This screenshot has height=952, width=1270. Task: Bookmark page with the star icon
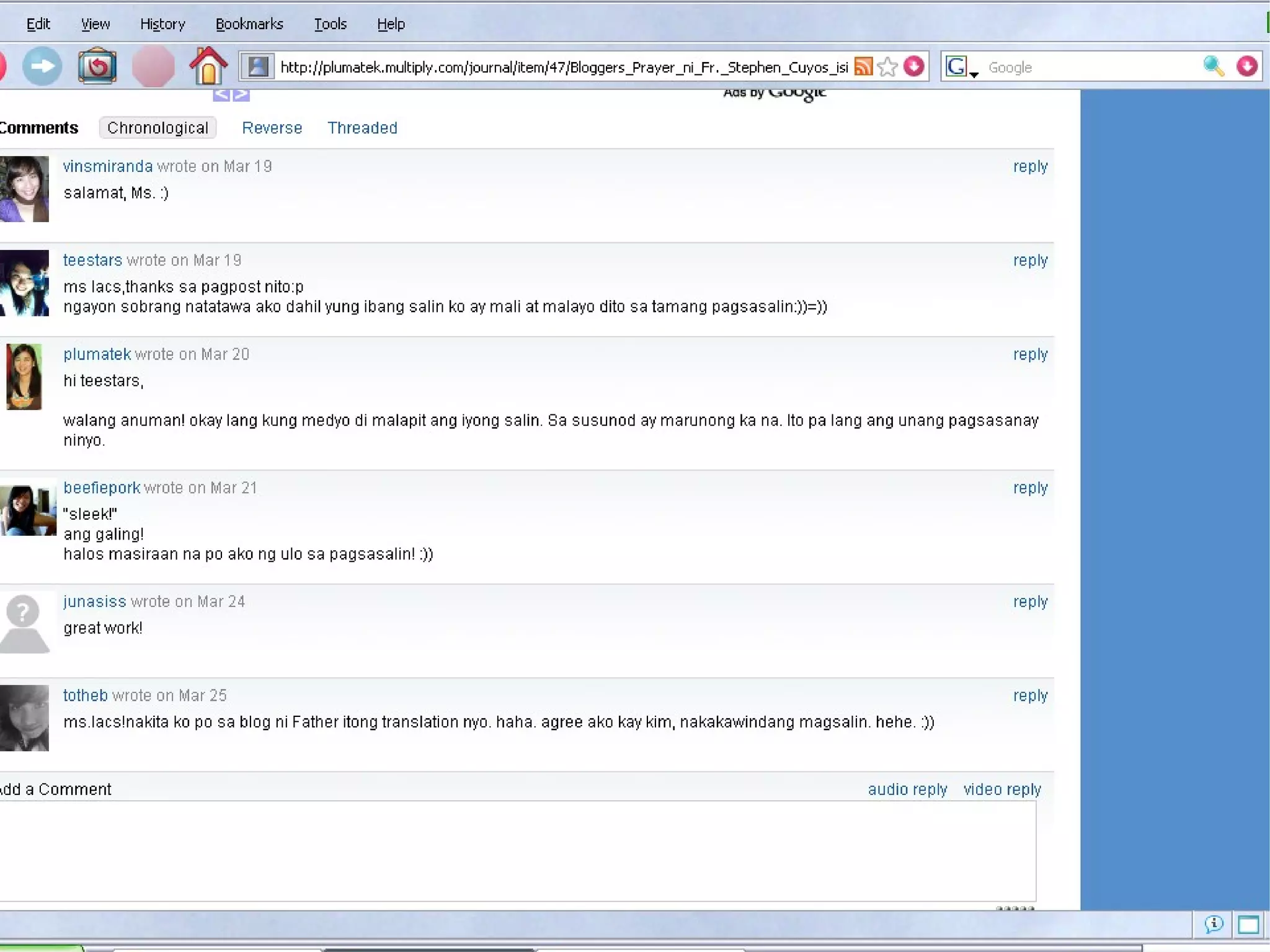[x=888, y=66]
